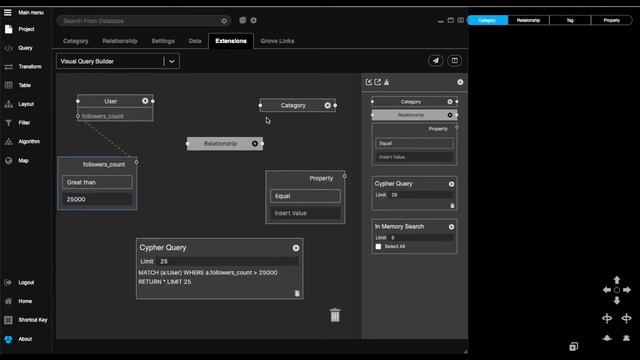Pan the graph view up arrow
This screenshot has height=360, width=640.
pyautogui.click(x=617, y=280)
